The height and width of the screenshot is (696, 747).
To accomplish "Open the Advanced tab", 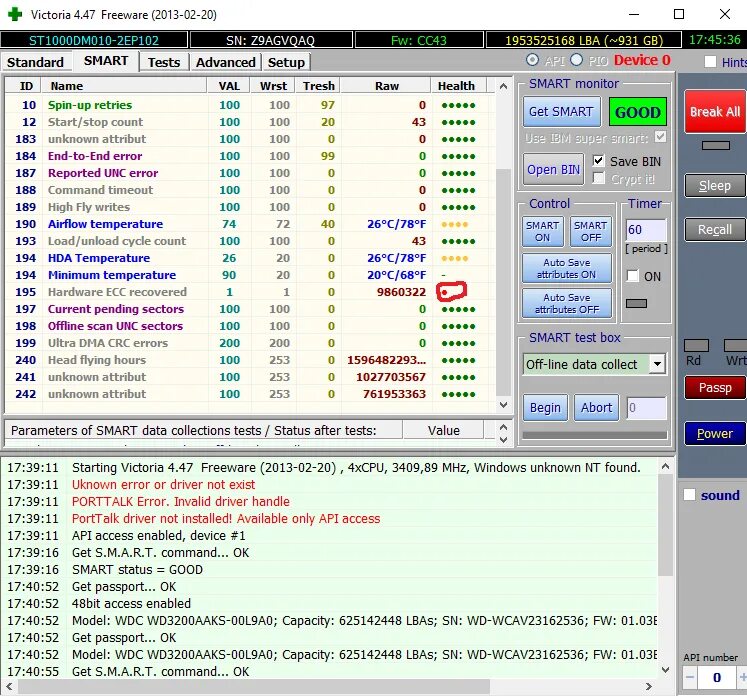I will pyautogui.click(x=226, y=62).
